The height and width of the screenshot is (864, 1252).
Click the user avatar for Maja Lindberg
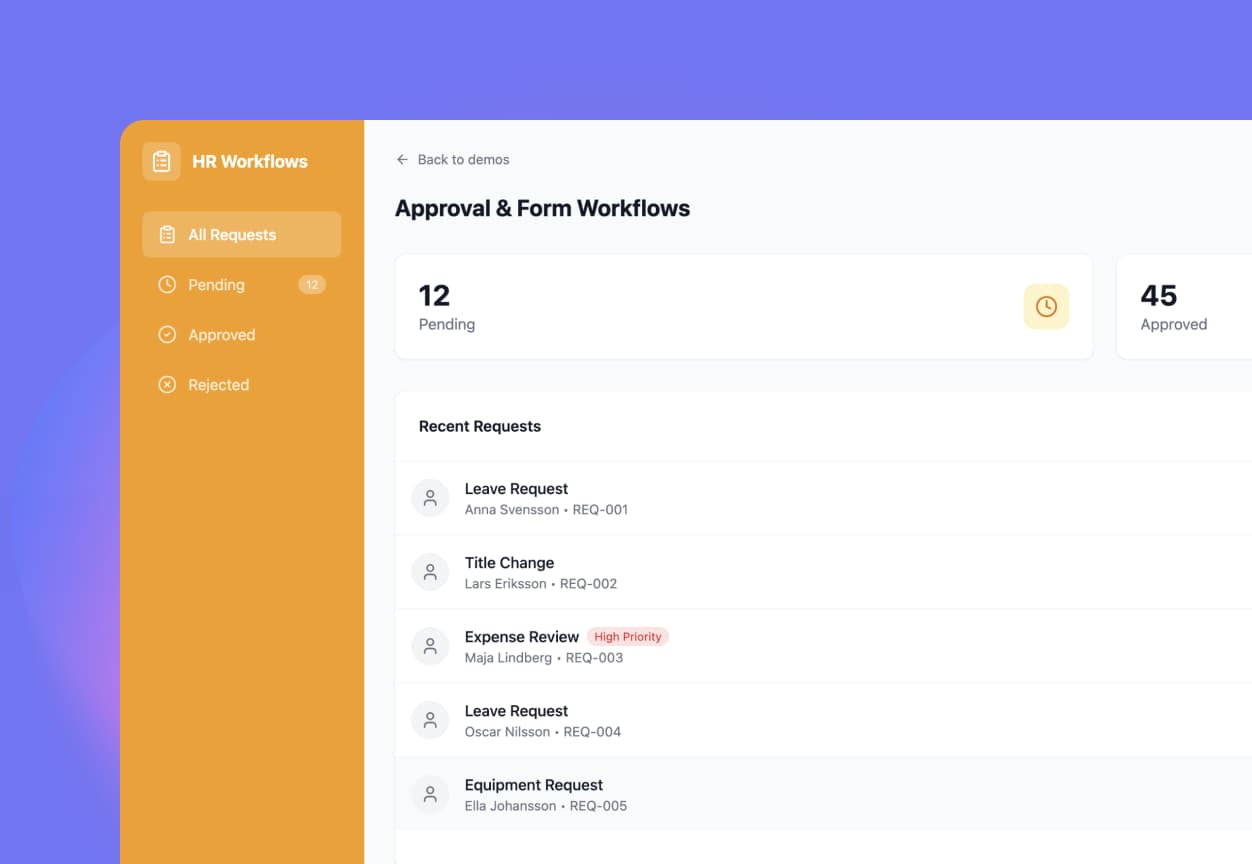point(430,645)
